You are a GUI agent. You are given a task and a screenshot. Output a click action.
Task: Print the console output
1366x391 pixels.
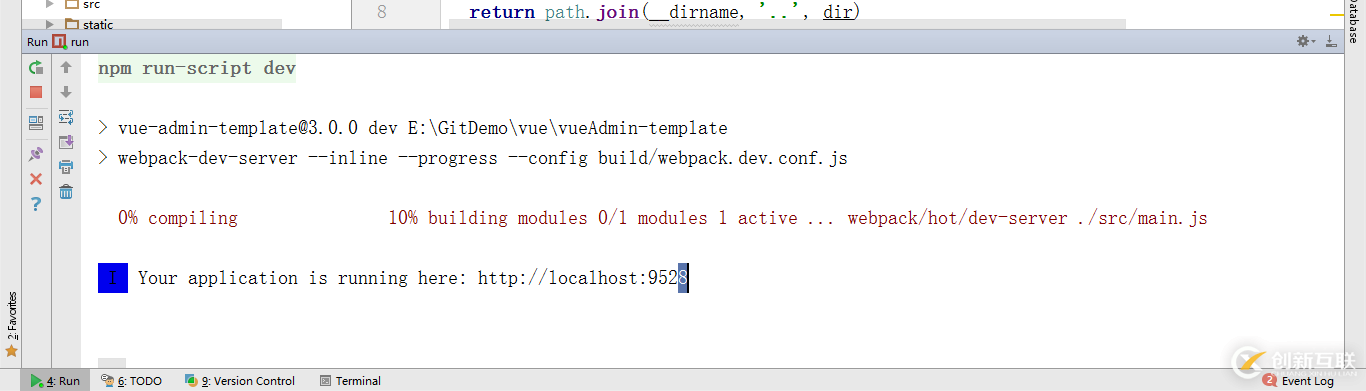pos(66,167)
